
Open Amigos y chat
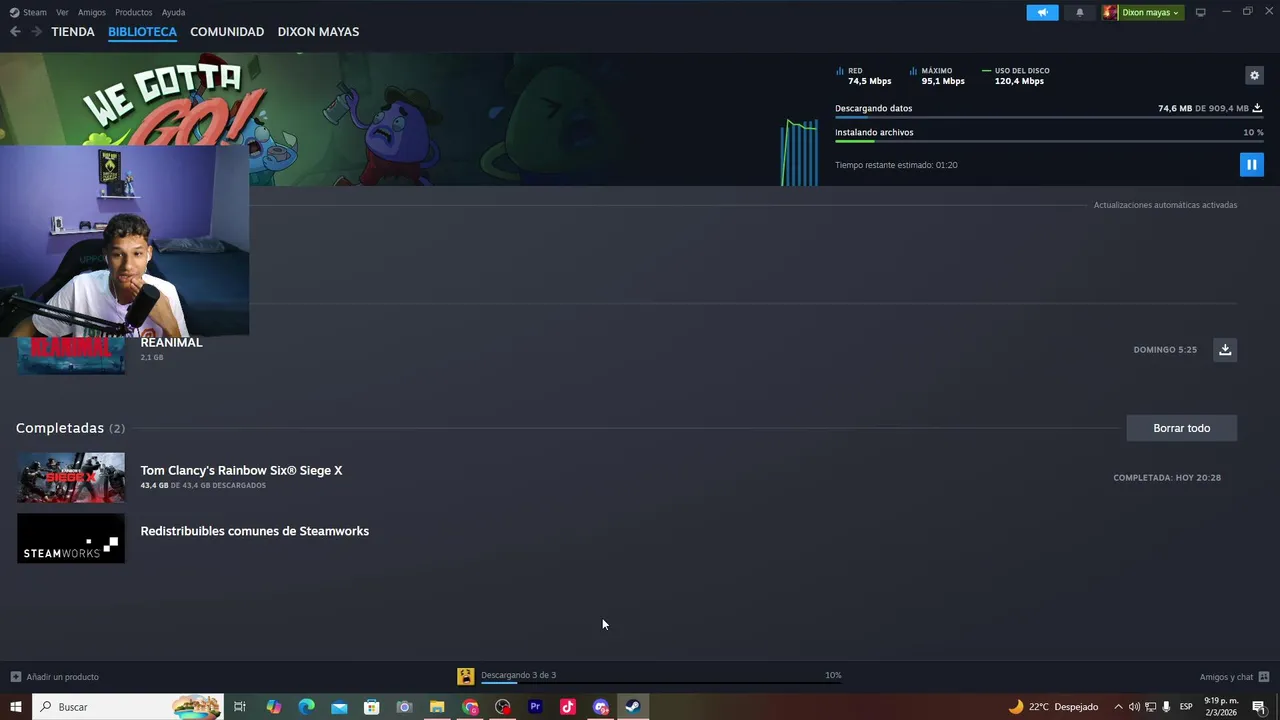point(1234,677)
